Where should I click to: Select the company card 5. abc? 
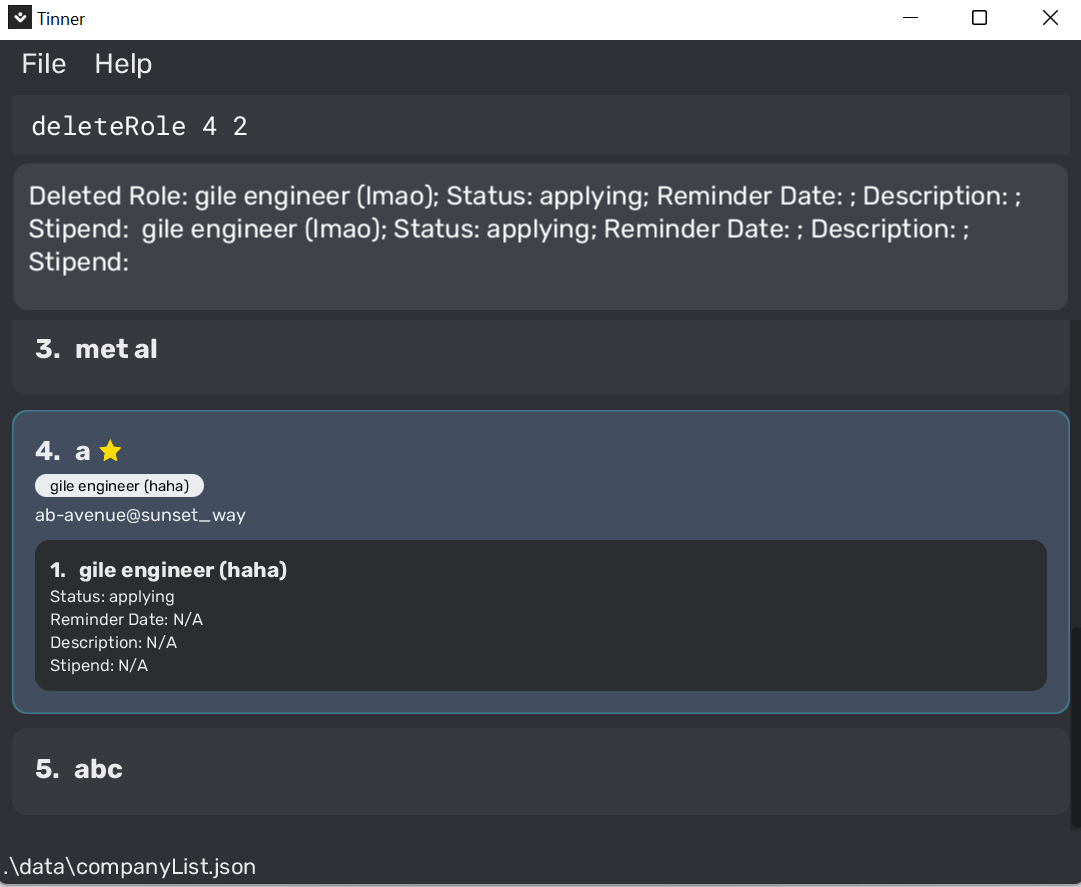coord(540,770)
